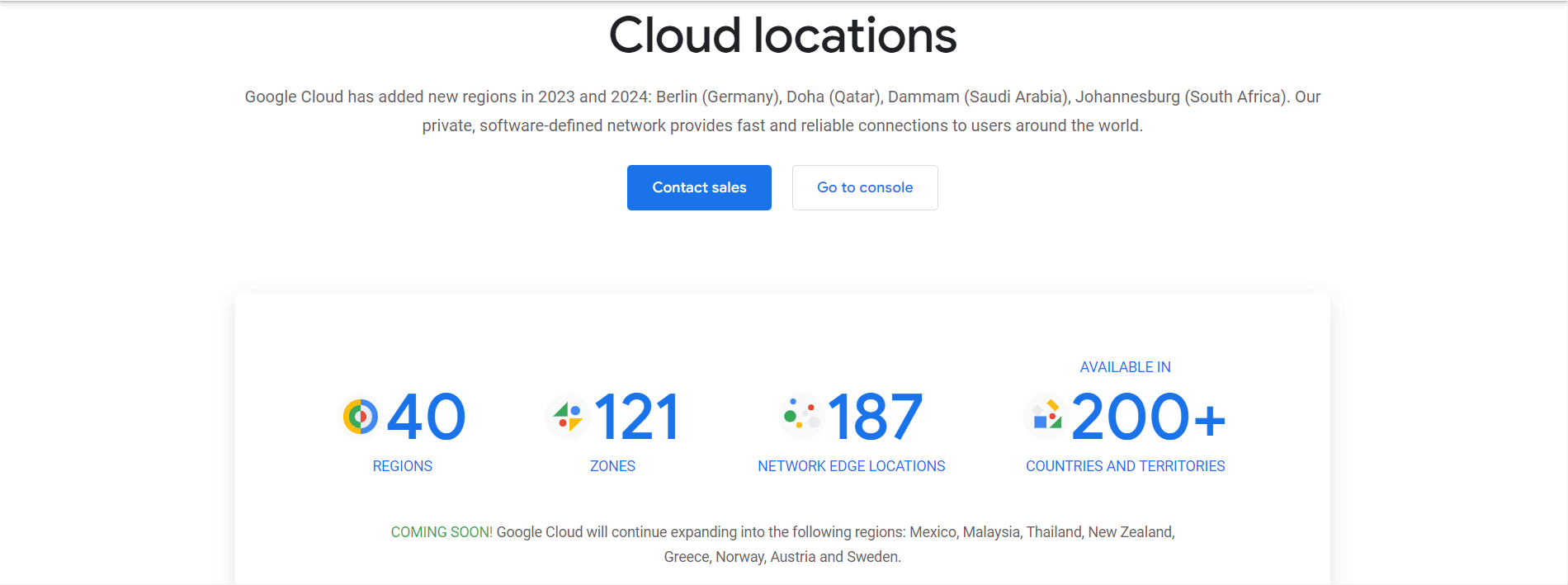Click the shapes icon beside 200+
This screenshot has width=1568, height=585.
[x=1046, y=415]
